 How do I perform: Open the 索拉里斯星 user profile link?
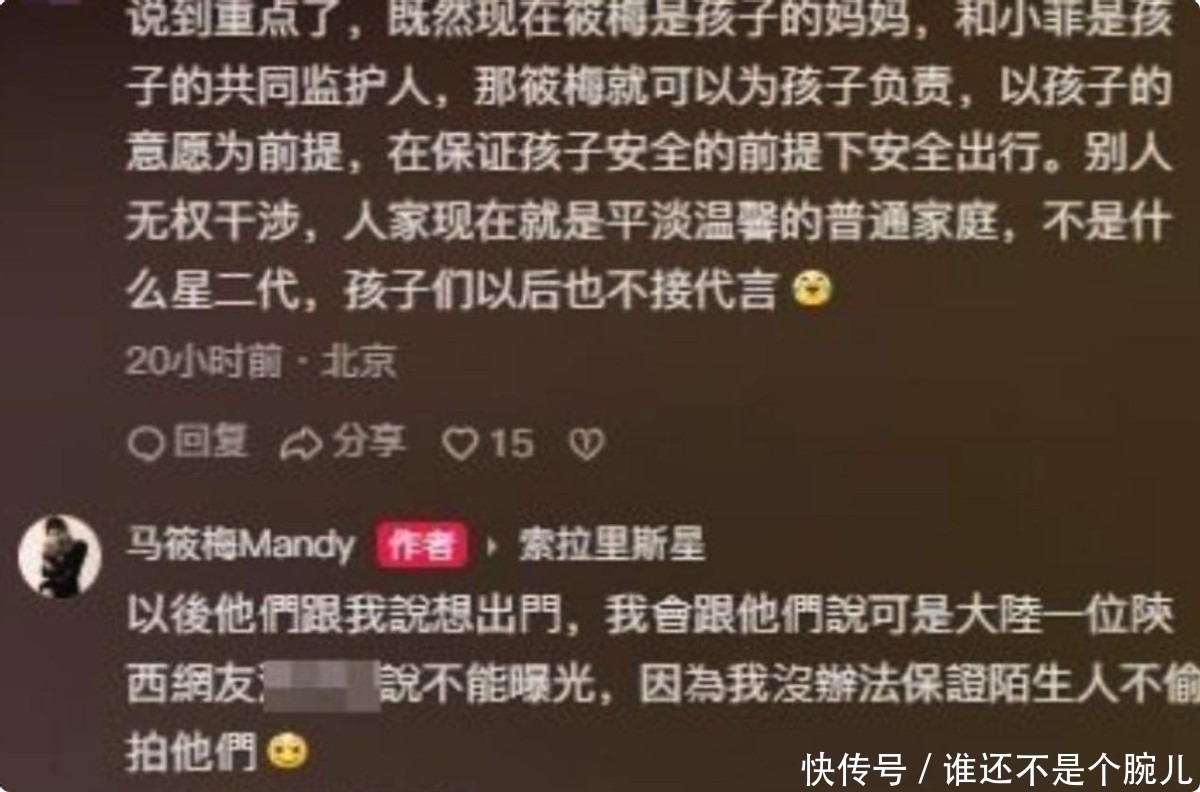tap(610, 546)
